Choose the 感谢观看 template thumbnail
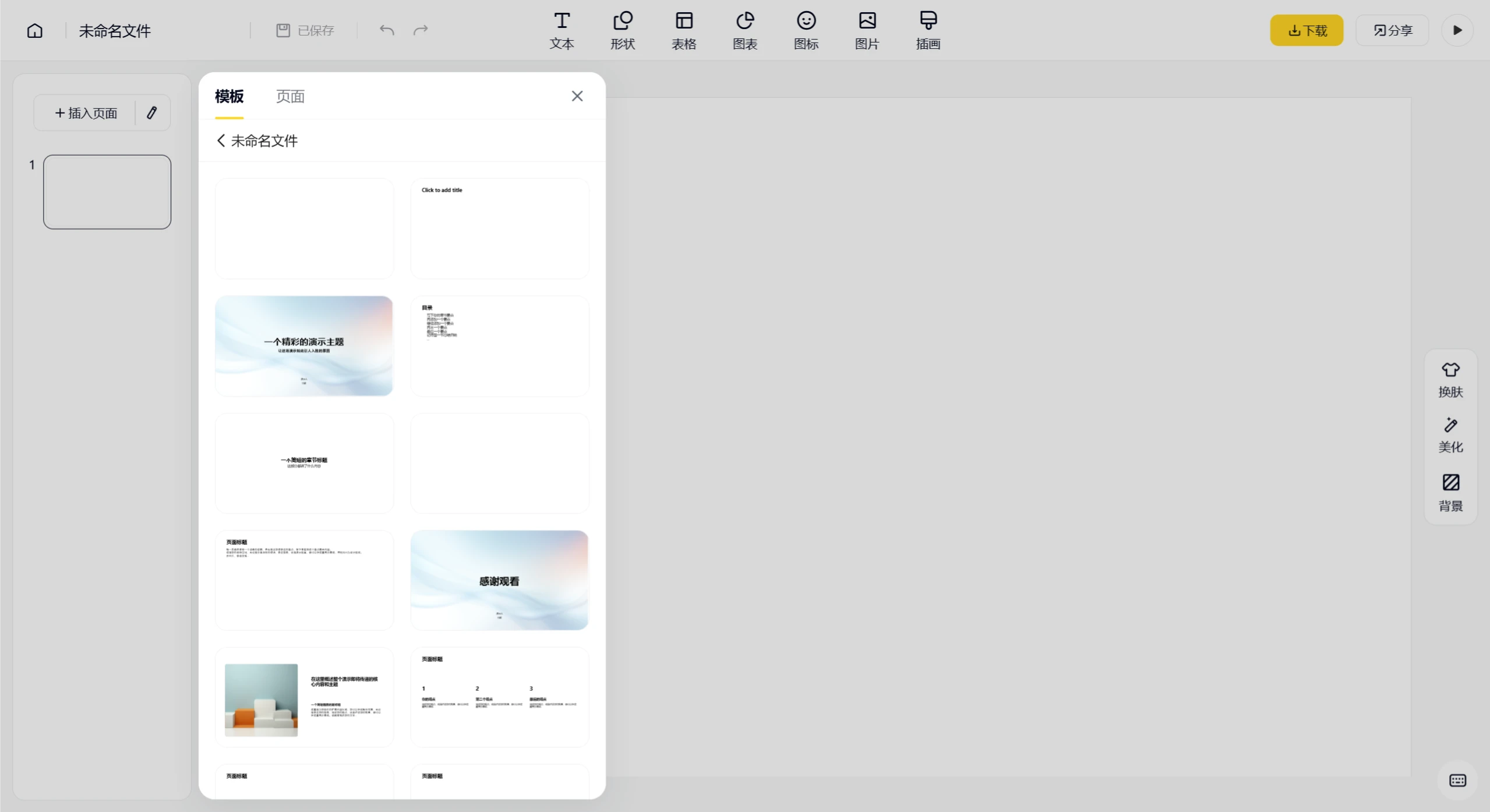This screenshot has height=812, width=1490. click(x=499, y=580)
